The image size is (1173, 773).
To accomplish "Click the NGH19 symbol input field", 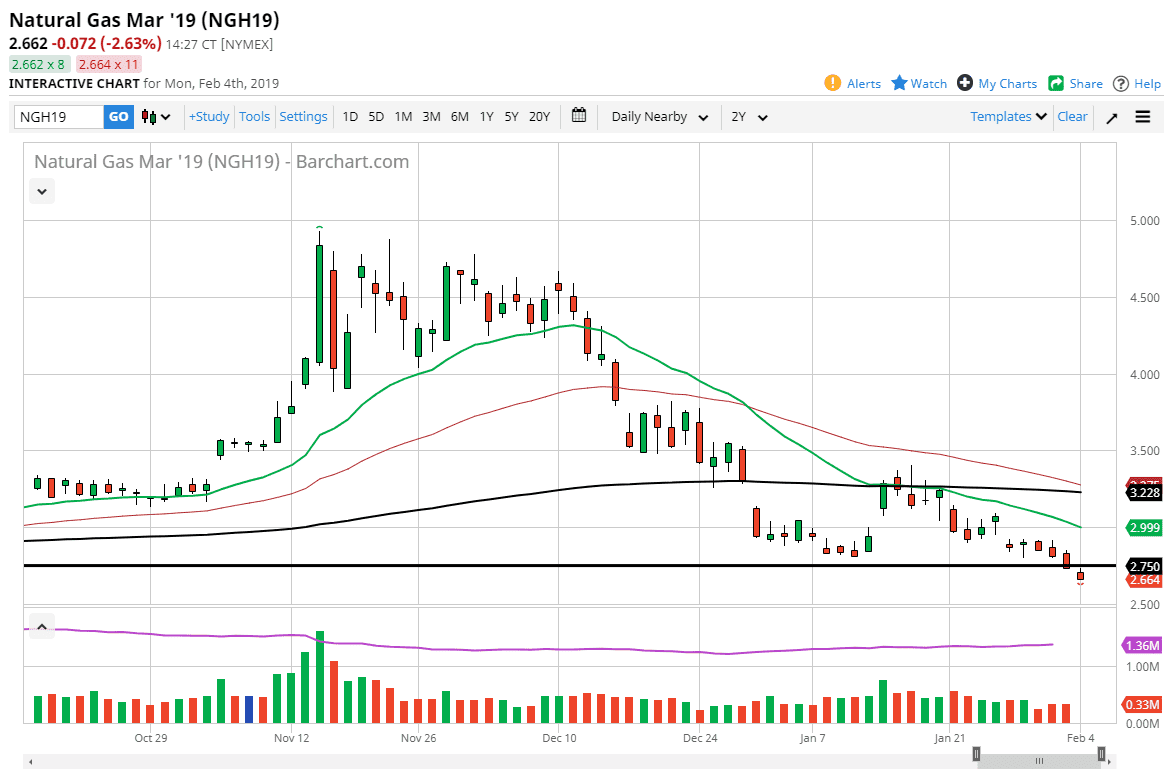I will pos(59,117).
